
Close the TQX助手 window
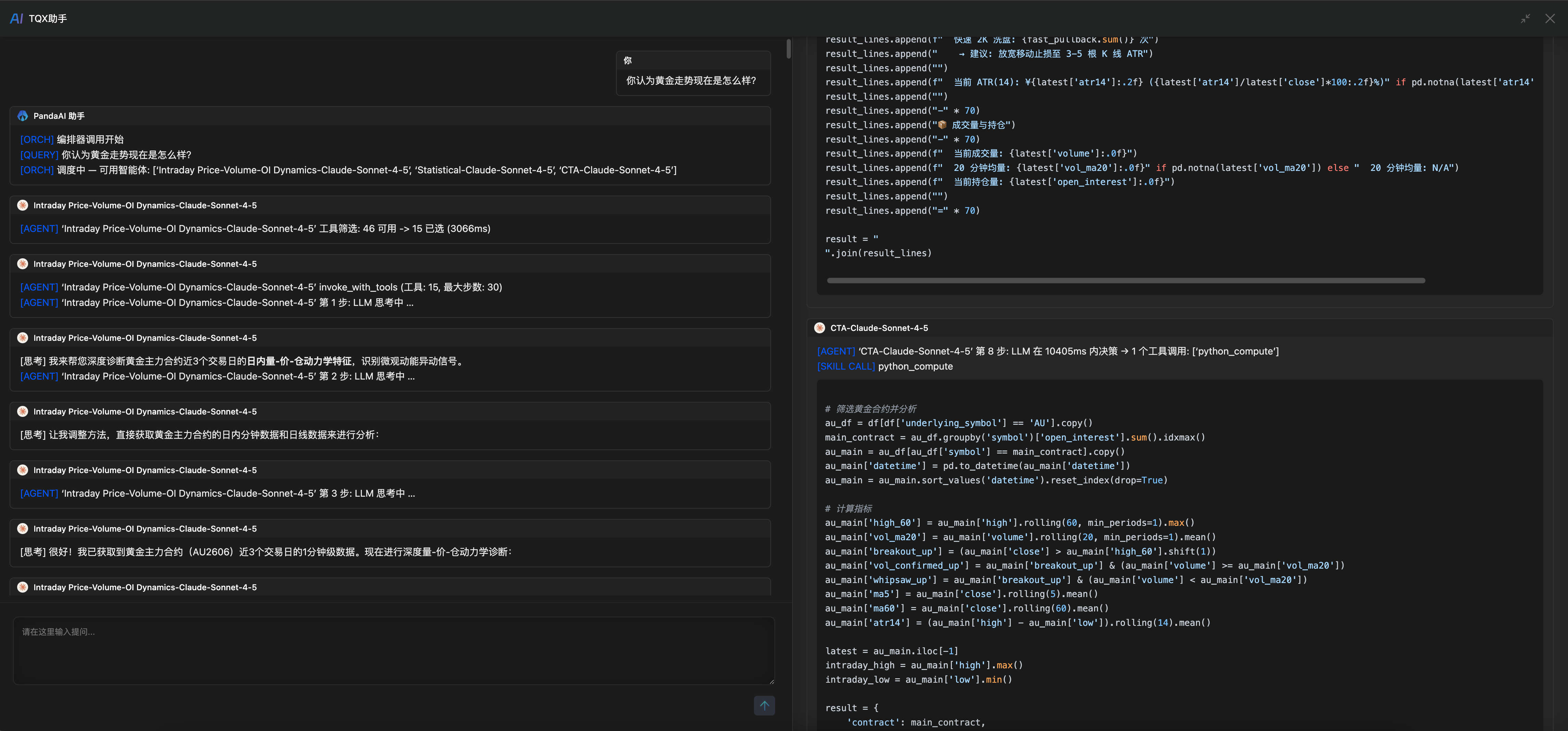[x=1550, y=19]
